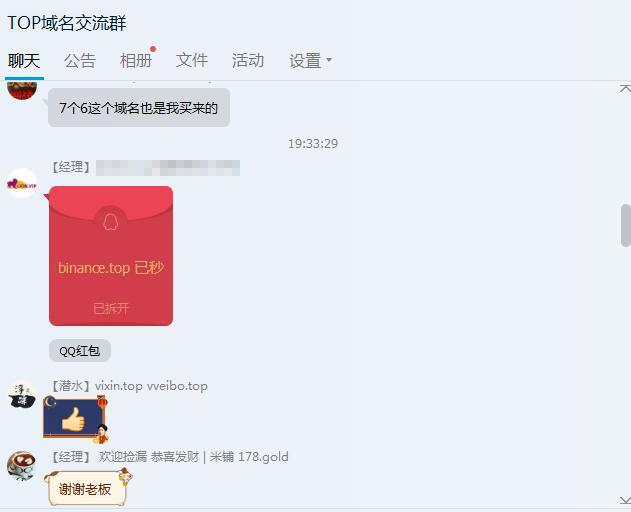
Task: Open the binance.top red envelope
Action: pyautogui.click(x=111, y=256)
